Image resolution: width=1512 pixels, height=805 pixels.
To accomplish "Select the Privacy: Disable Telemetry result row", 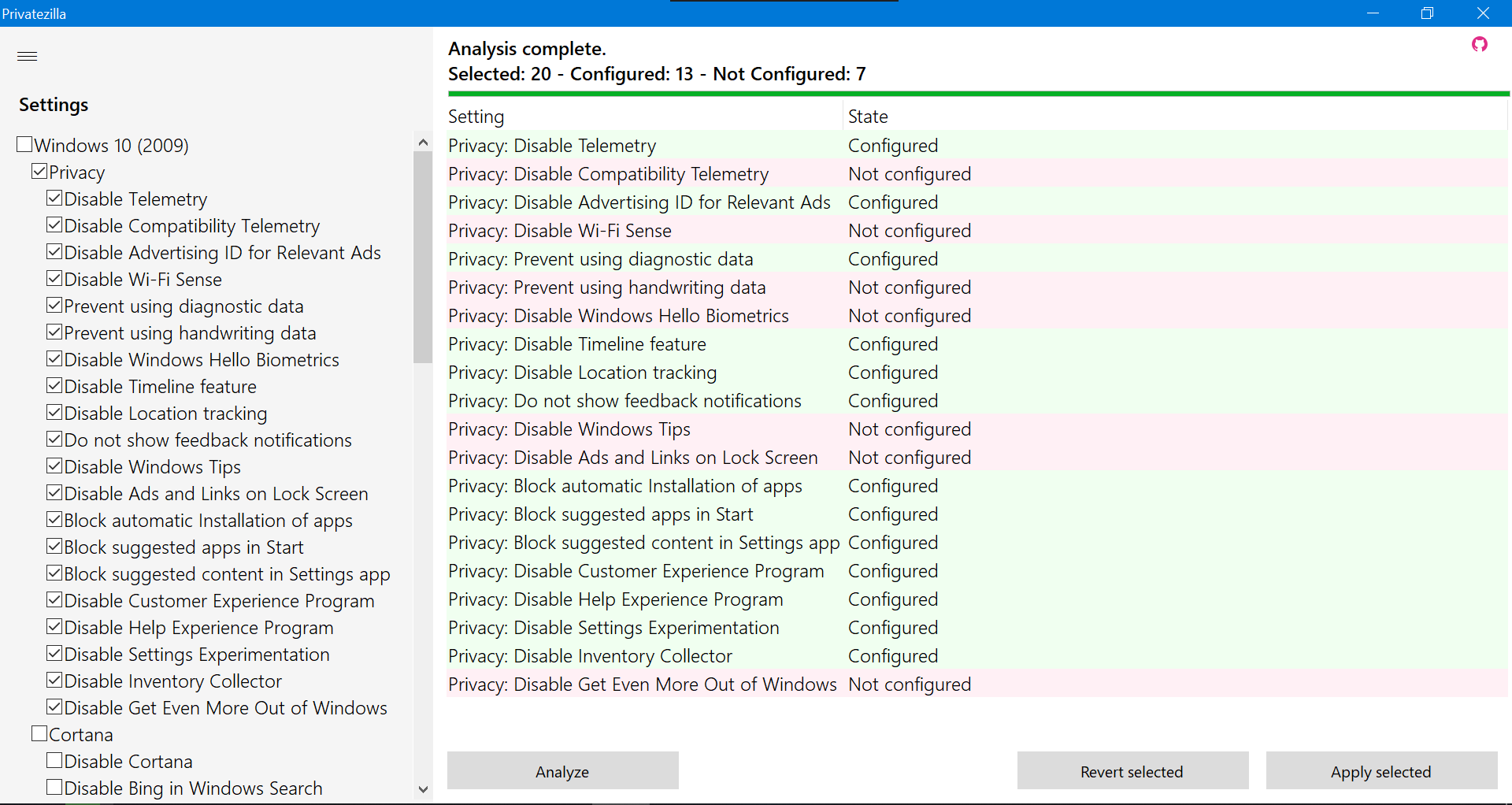I will coord(977,146).
